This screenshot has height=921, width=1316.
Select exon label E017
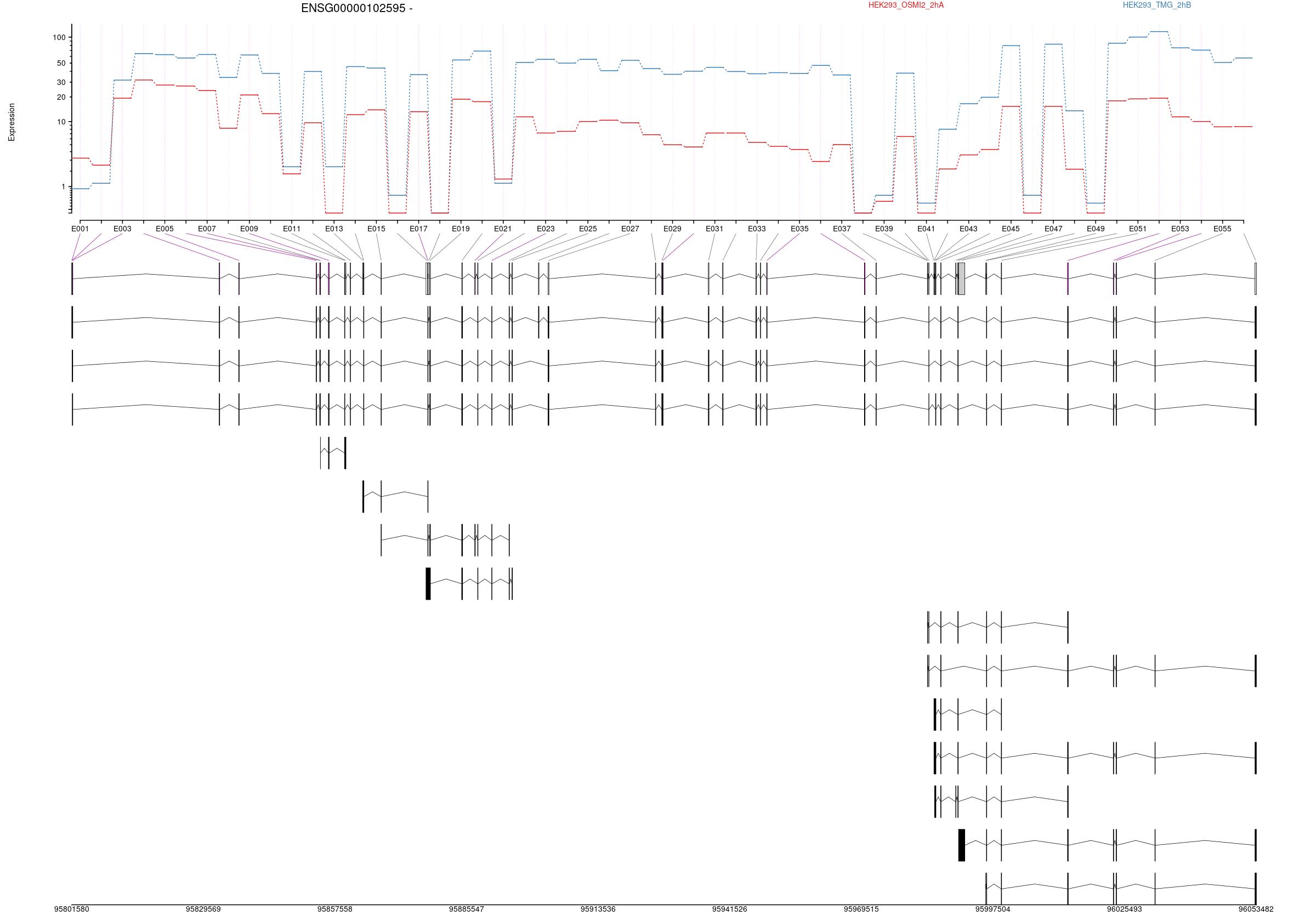coord(418,229)
